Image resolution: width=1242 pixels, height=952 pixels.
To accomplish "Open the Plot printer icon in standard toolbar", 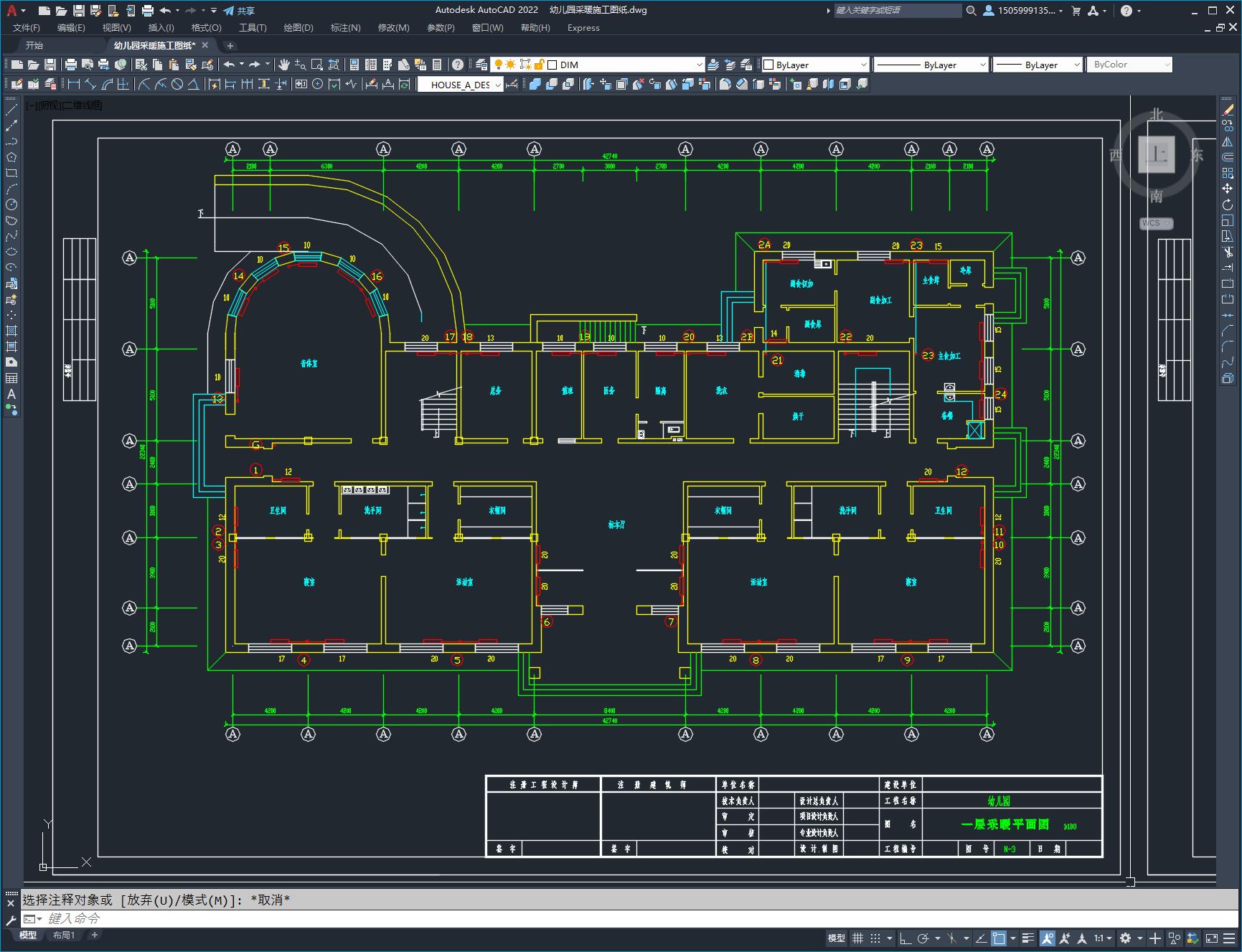I will coord(71,65).
